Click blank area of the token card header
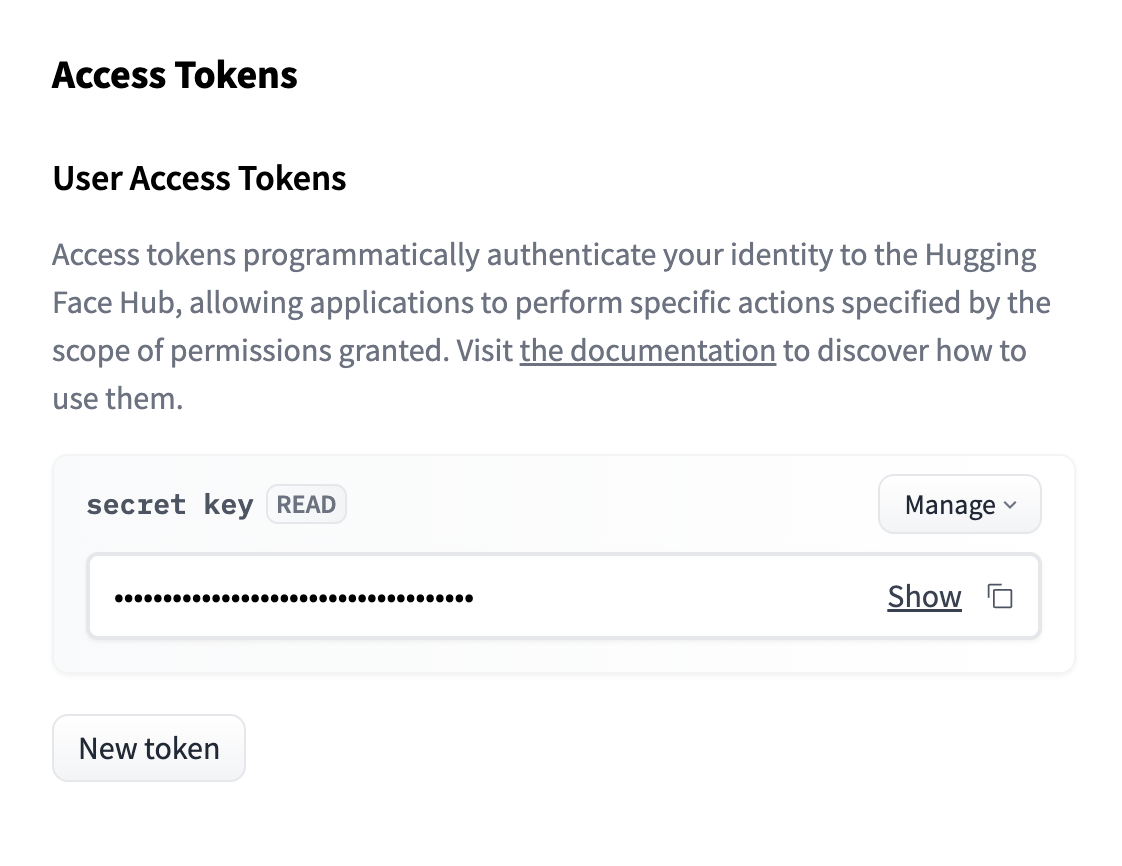Screen dimensions: 1122x866 [x=608, y=505]
